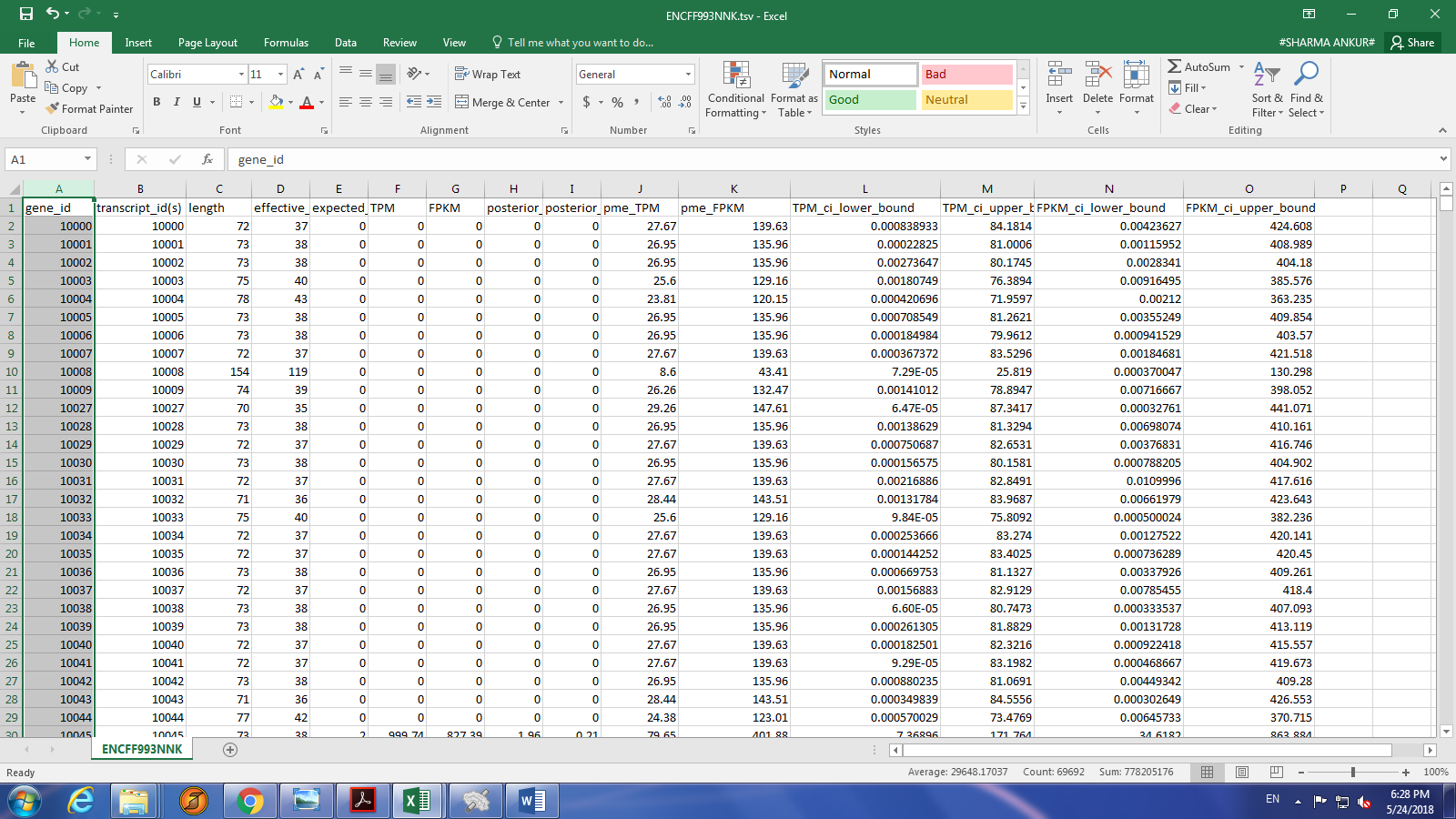Open Conditional Formatting menu
The image size is (1456, 819).
coord(736,89)
